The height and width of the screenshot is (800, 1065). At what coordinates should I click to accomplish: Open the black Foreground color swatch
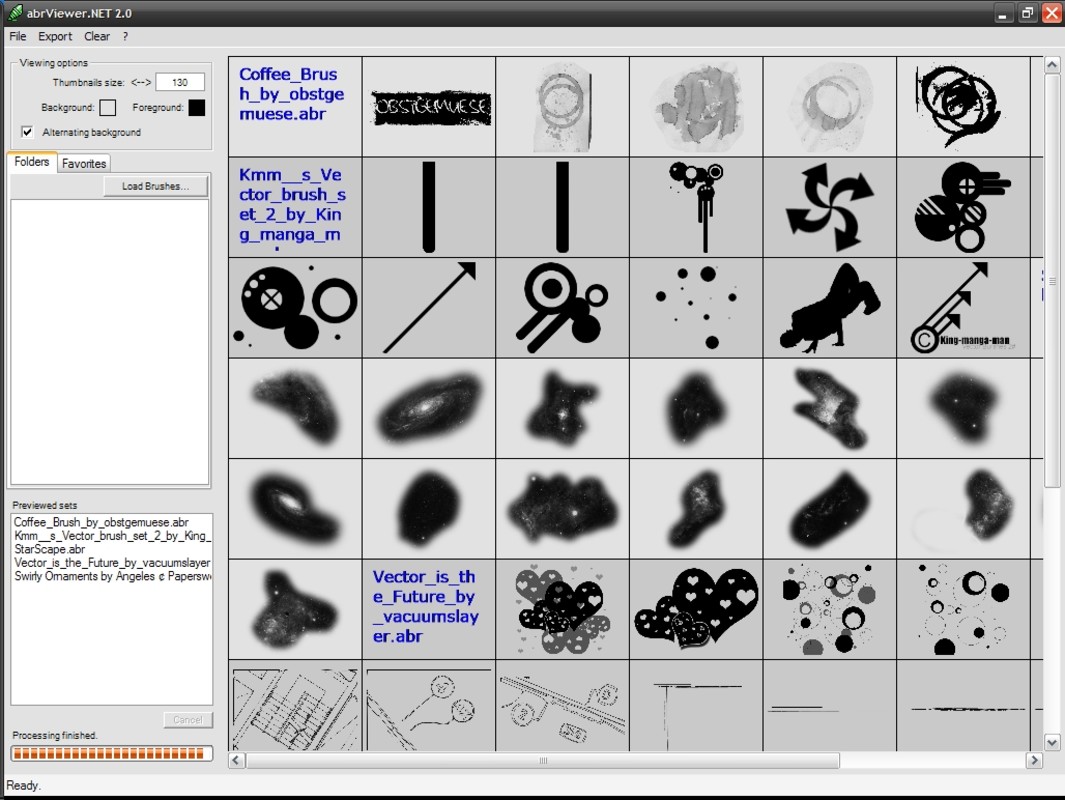coord(196,107)
